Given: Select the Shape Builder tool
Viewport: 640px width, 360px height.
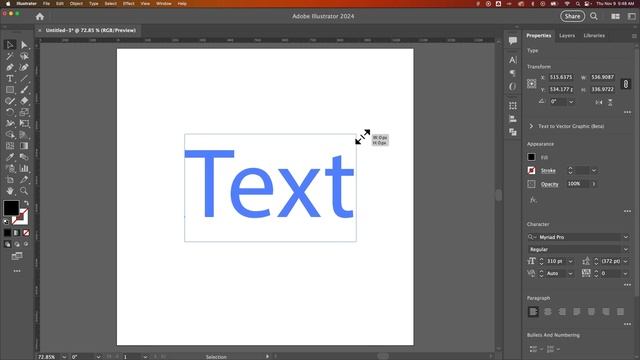Looking at the screenshot, I should pos(10,134).
